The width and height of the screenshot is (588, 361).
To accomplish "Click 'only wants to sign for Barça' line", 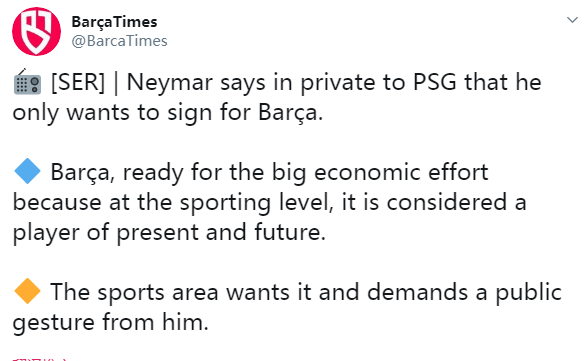I will click(168, 113).
